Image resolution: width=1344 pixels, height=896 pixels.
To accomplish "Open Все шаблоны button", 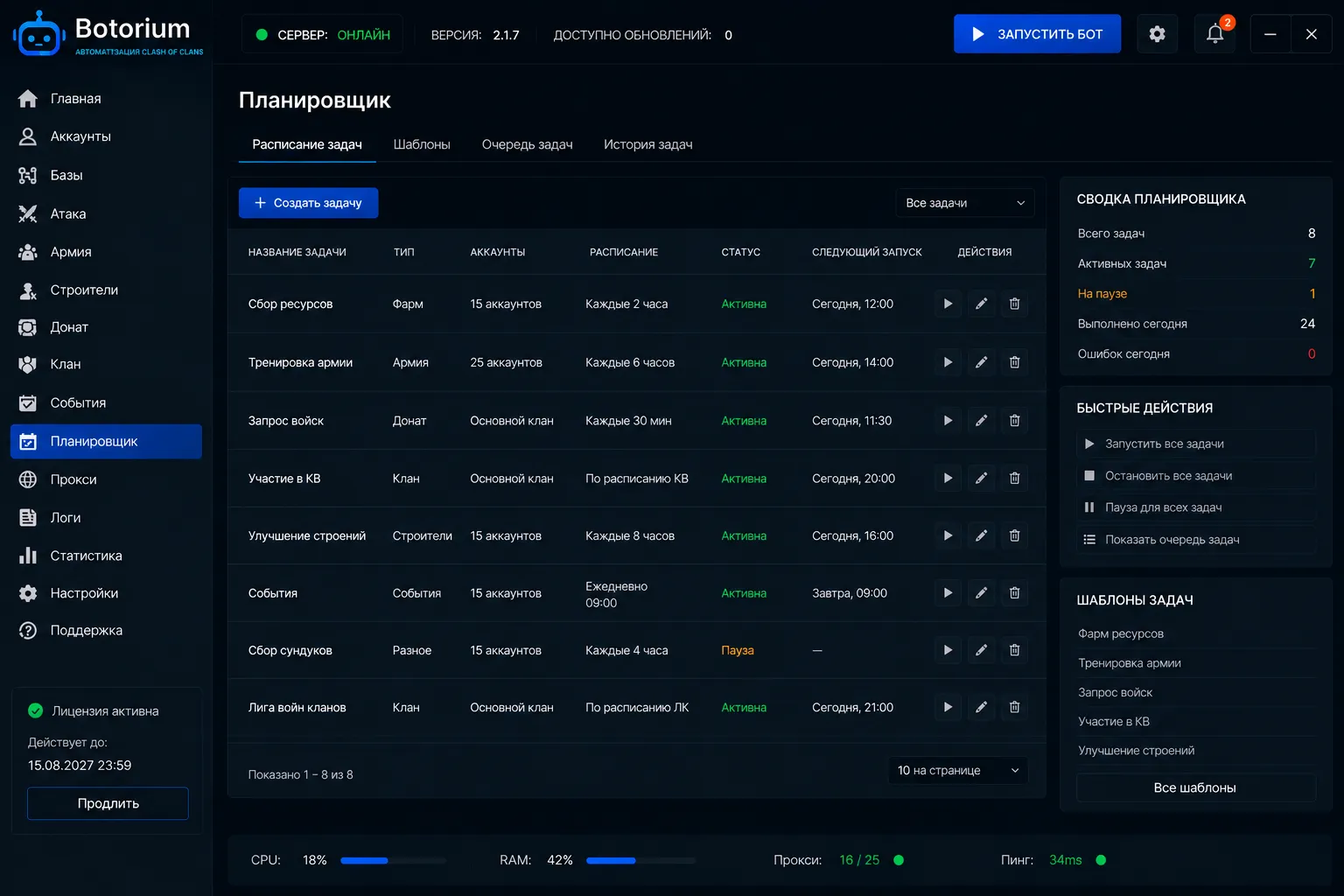I will tap(1195, 787).
